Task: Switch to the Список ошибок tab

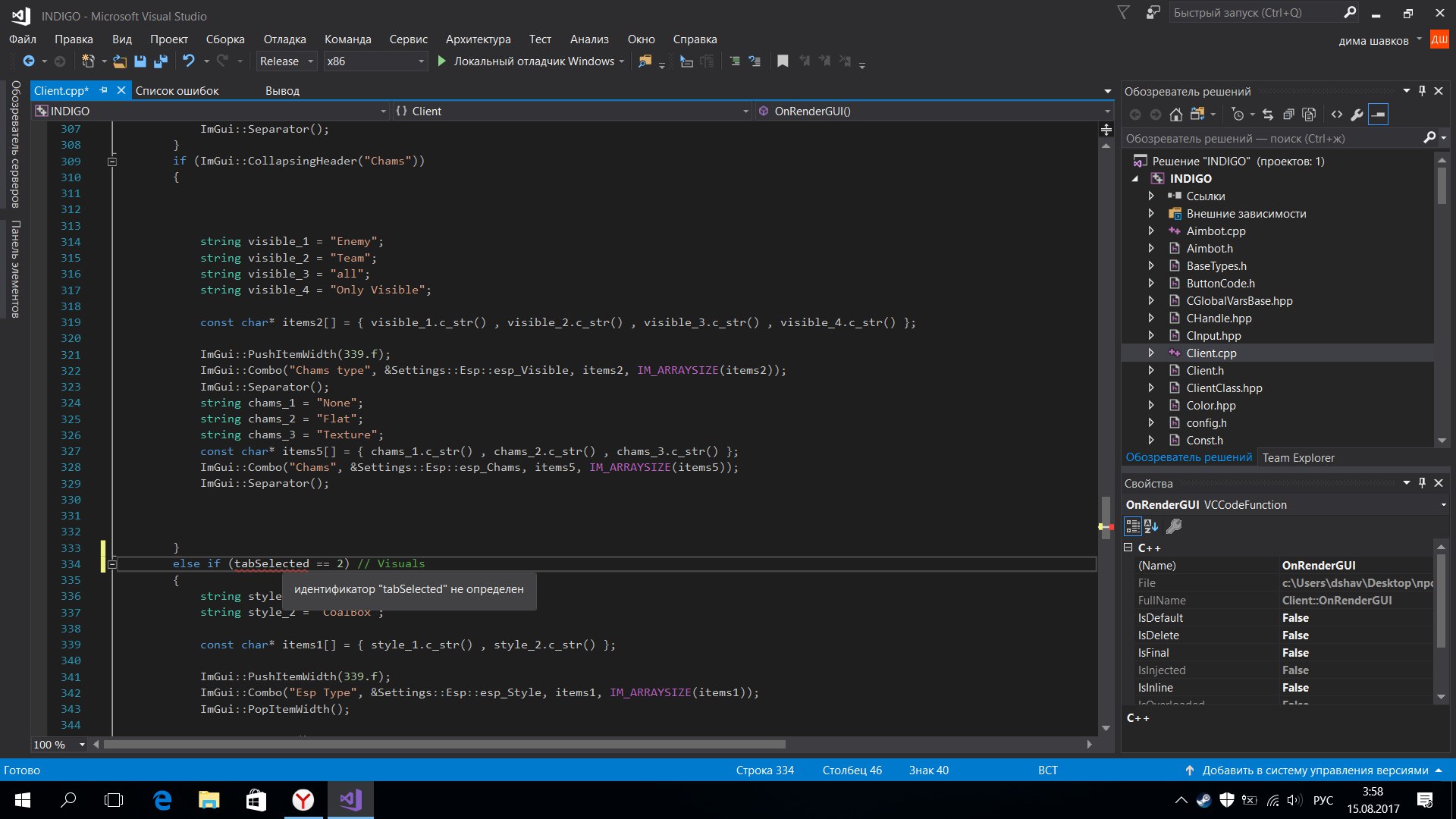Action: [177, 91]
